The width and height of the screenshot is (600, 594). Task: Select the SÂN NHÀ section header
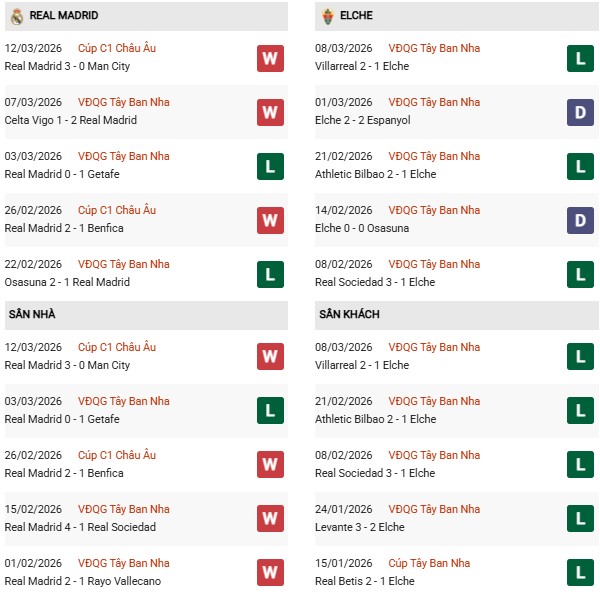[32, 314]
